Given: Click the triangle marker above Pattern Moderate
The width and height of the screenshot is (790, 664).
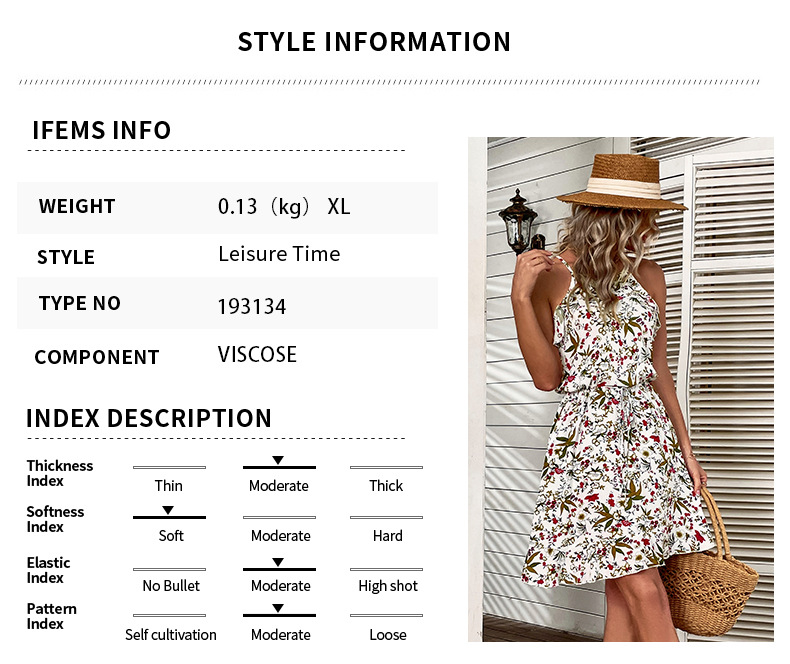Looking at the screenshot, I should point(278,608).
